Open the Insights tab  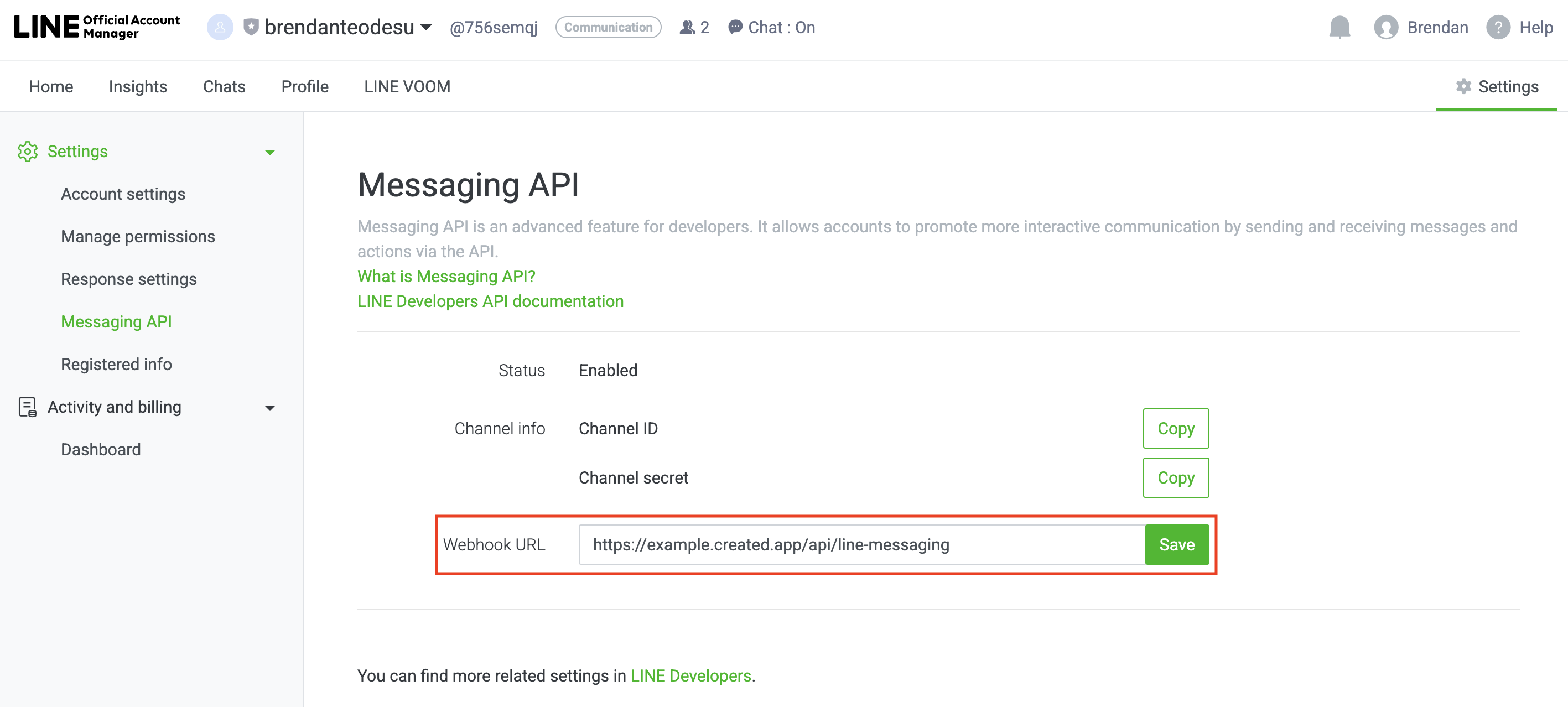(138, 86)
